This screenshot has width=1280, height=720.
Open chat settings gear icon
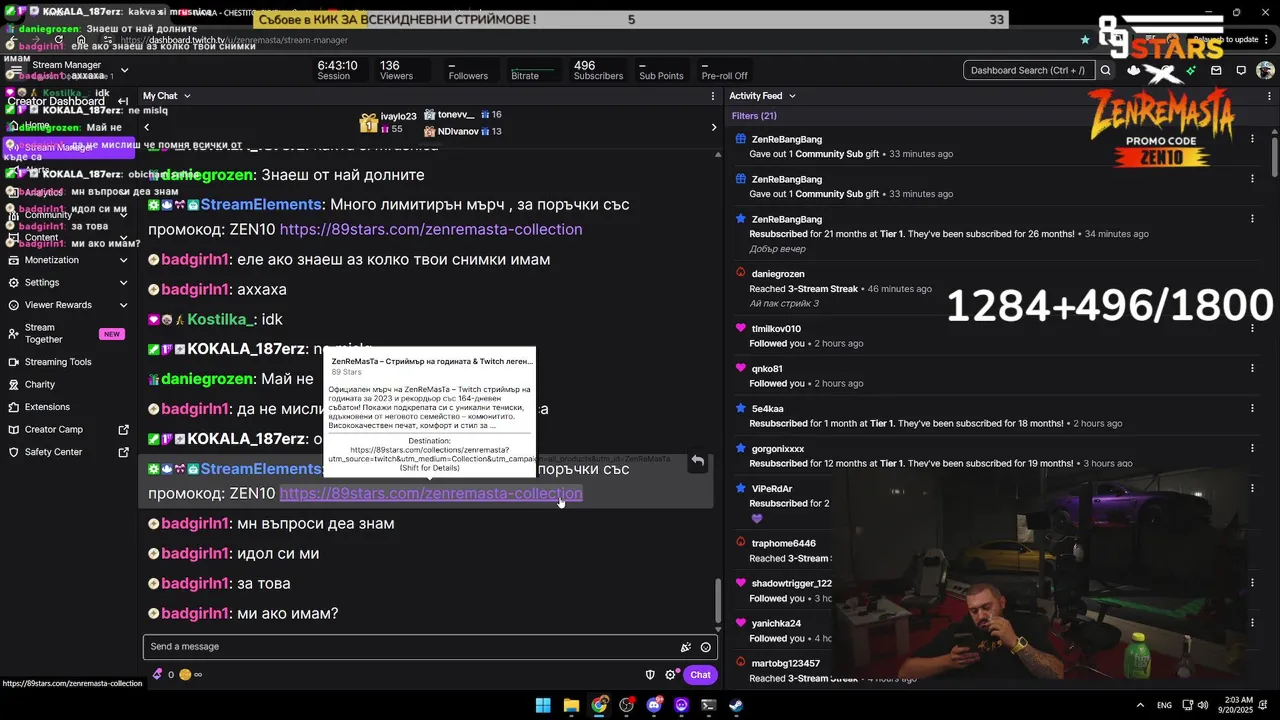click(671, 675)
